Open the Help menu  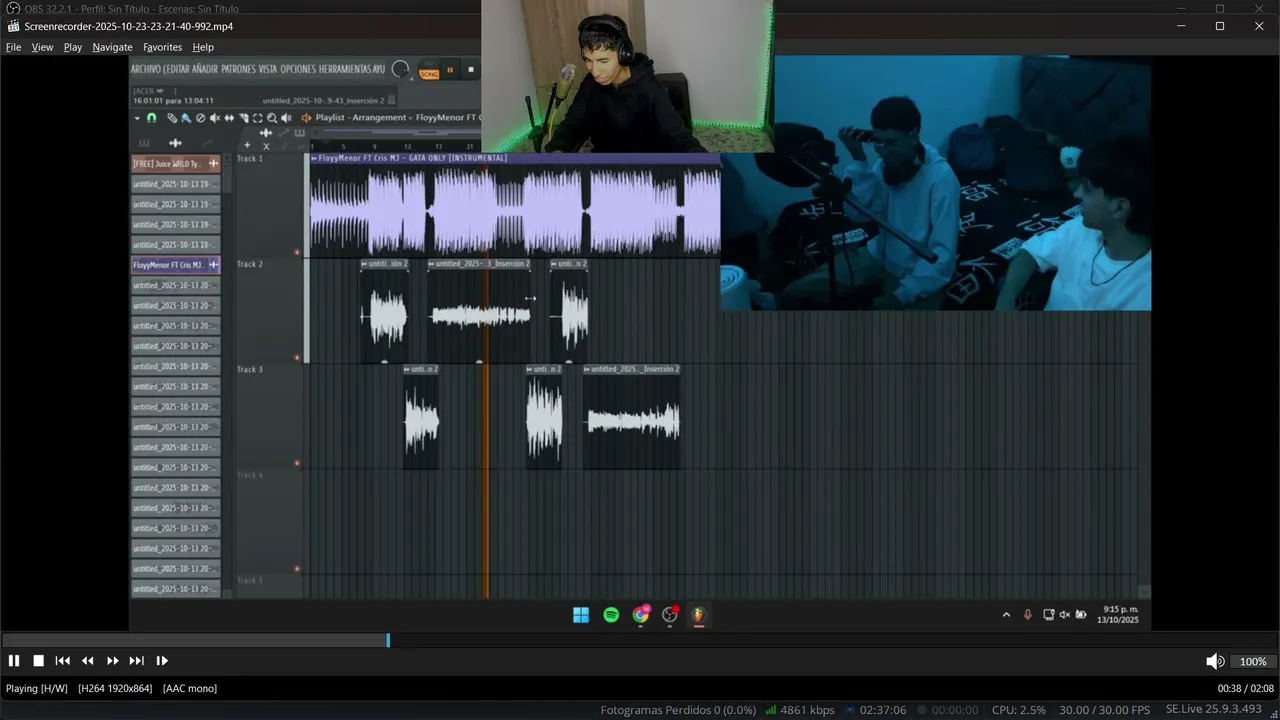pyautogui.click(x=203, y=47)
